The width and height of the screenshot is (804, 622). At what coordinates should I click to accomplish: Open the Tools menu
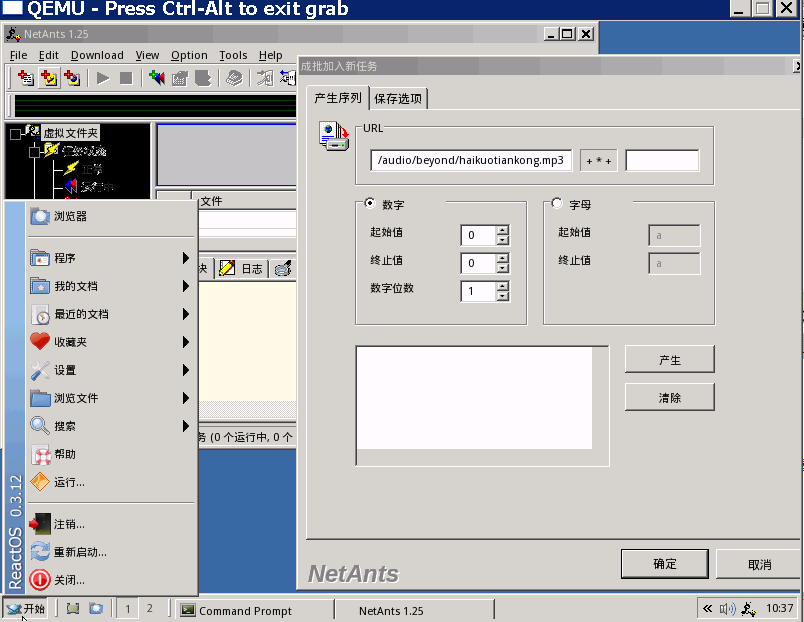pos(233,55)
